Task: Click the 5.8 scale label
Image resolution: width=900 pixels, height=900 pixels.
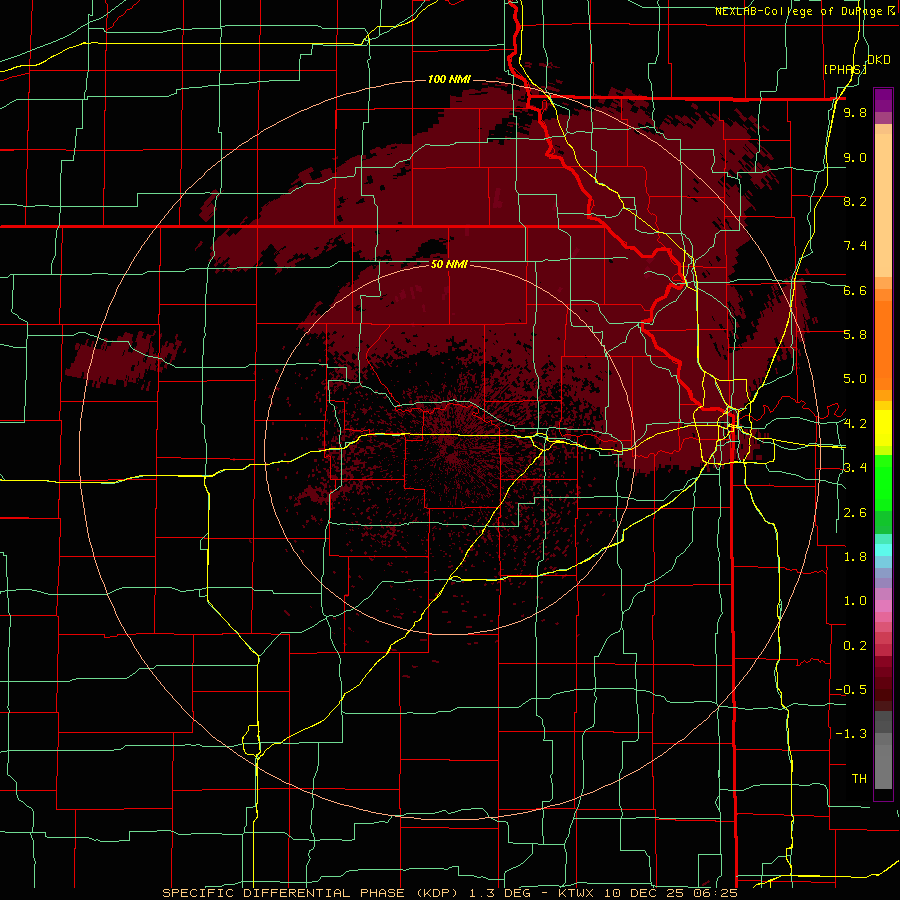Action: (855, 335)
